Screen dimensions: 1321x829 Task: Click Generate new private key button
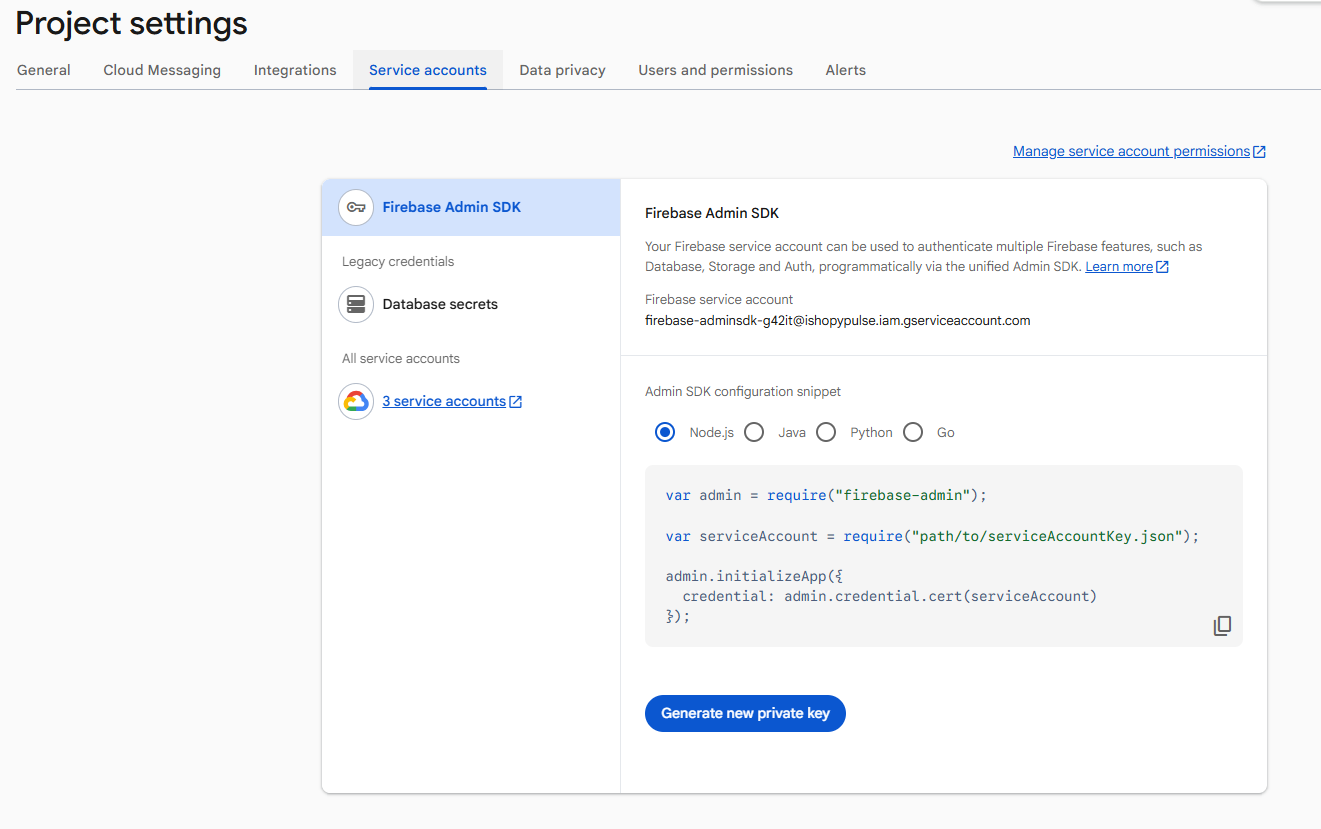tap(745, 713)
